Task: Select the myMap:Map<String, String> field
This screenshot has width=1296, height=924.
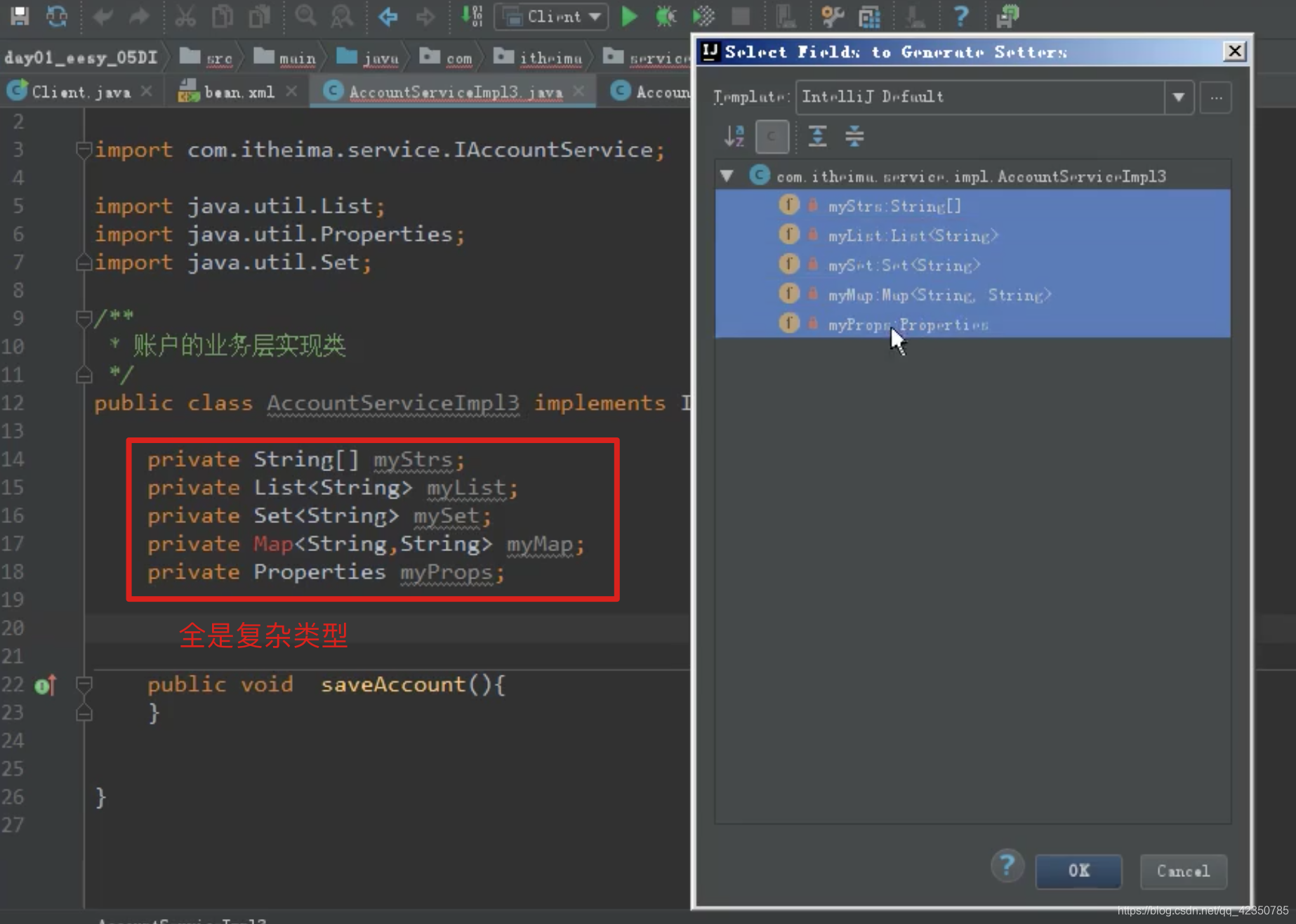Action: click(x=972, y=295)
